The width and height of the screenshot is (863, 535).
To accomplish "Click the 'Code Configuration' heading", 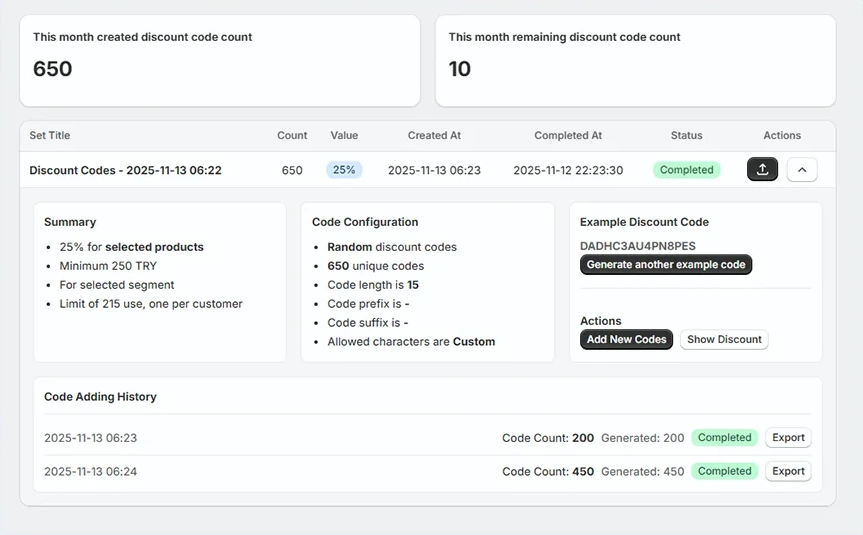I will point(365,222).
